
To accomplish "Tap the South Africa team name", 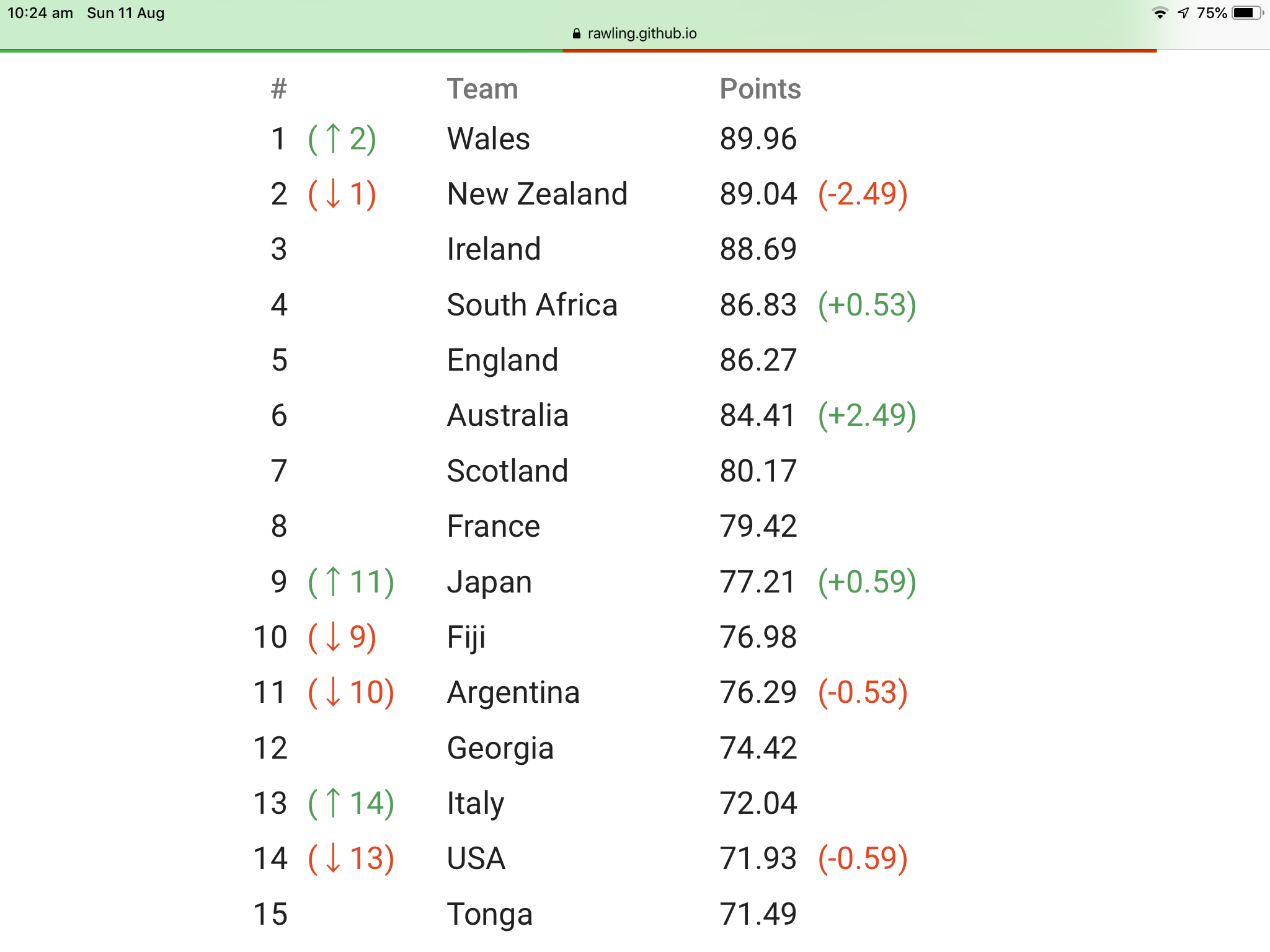I will pos(532,305).
